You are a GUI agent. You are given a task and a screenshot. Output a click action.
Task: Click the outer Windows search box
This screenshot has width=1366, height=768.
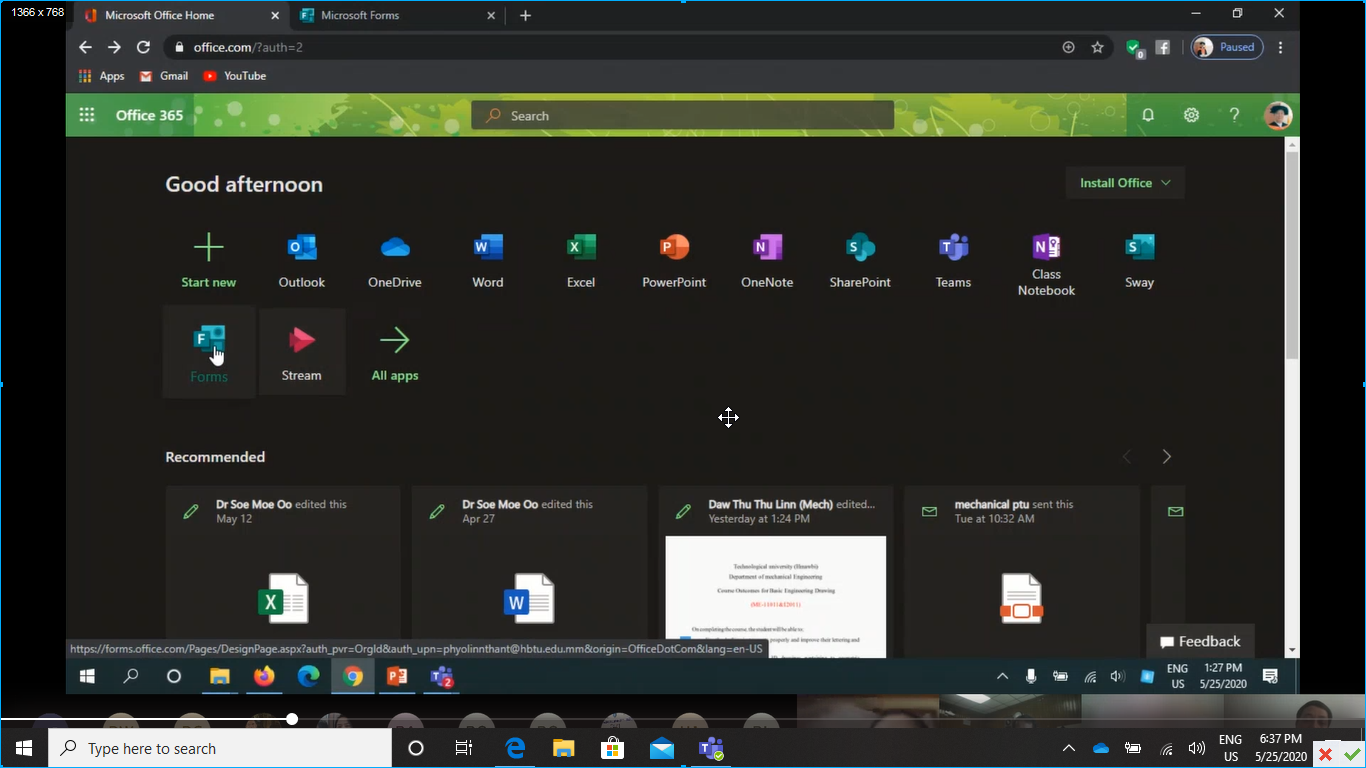pyautogui.click(x=220, y=748)
